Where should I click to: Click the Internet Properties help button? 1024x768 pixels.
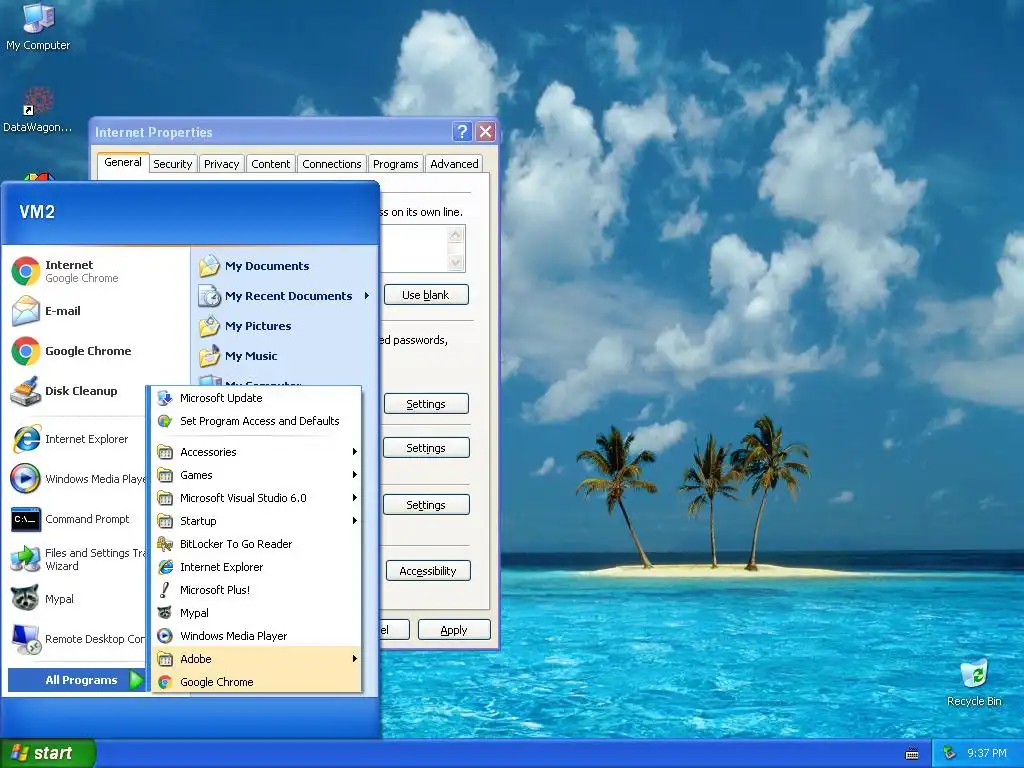click(x=462, y=132)
